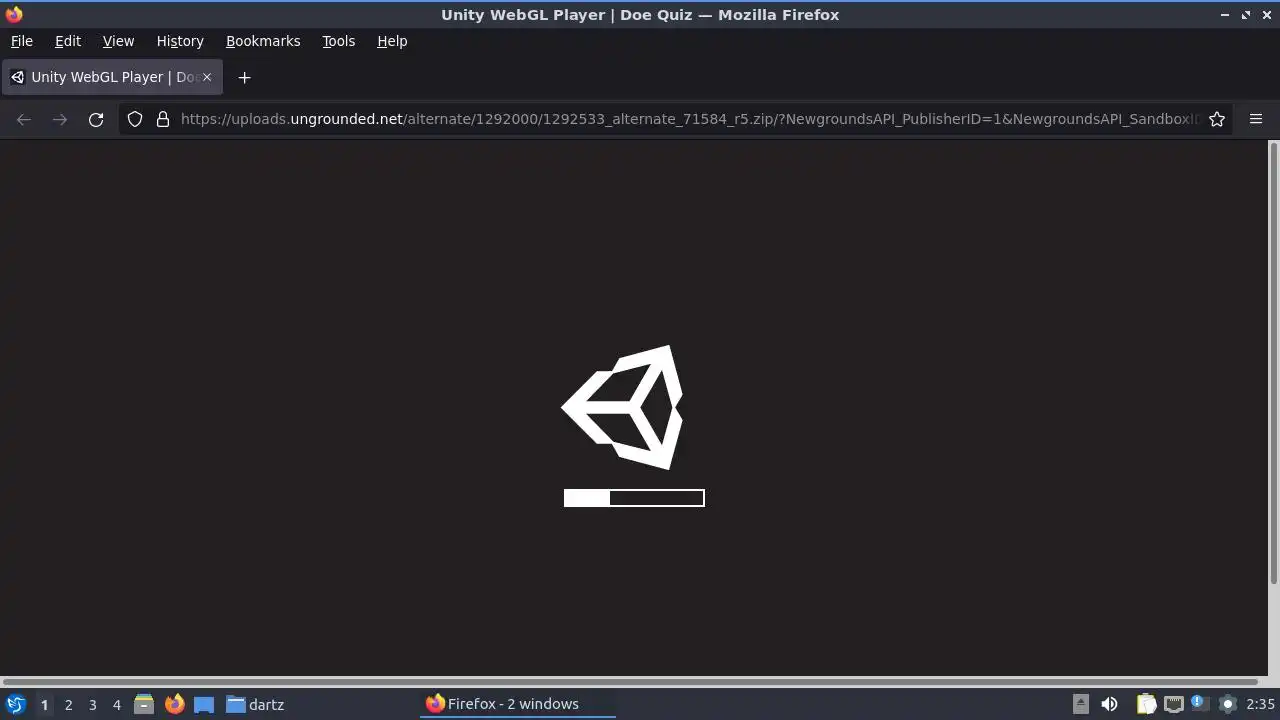Switch to workspace 3

click(x=92, y=704)
